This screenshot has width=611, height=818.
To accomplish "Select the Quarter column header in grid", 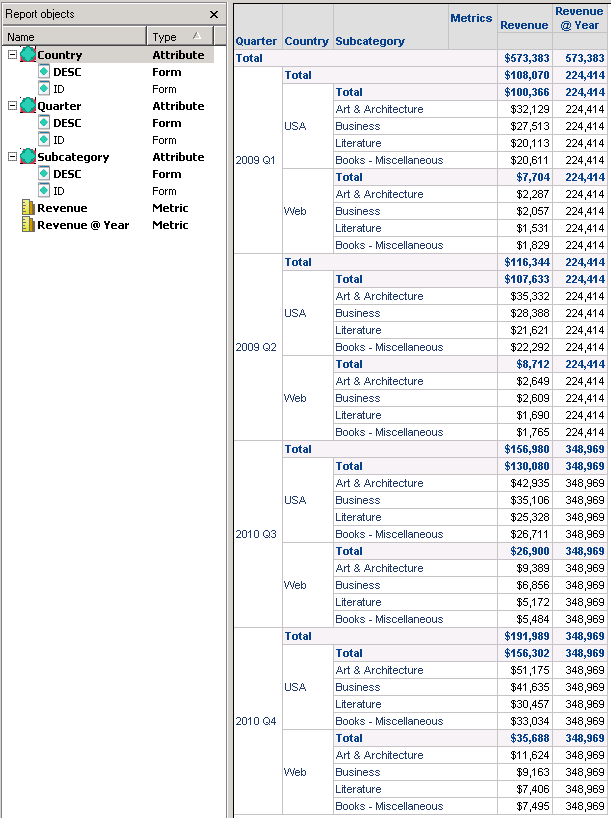I will 256,41.
